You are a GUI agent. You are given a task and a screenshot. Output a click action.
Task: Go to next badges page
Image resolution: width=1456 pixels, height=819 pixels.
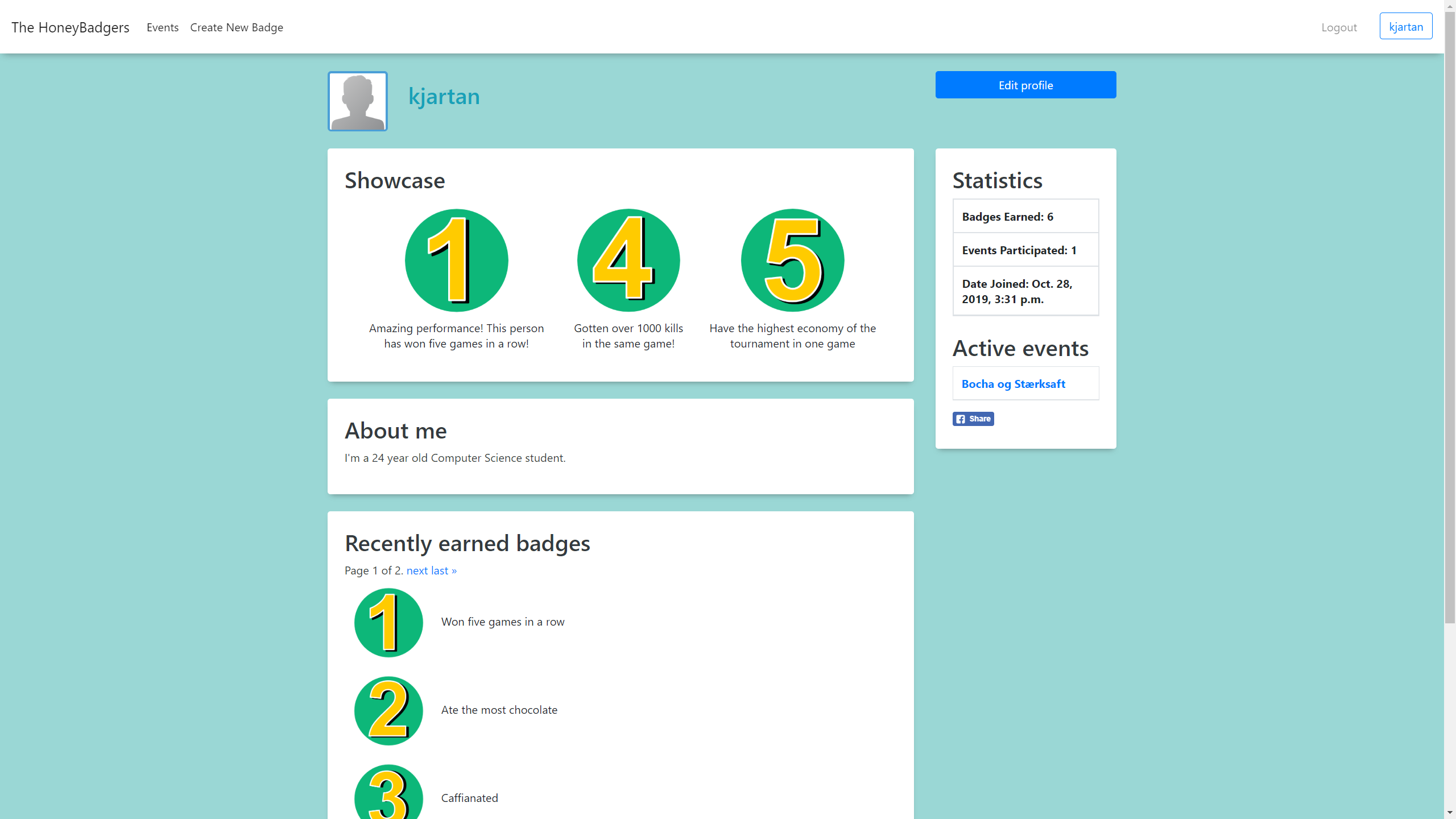[417, 570]
